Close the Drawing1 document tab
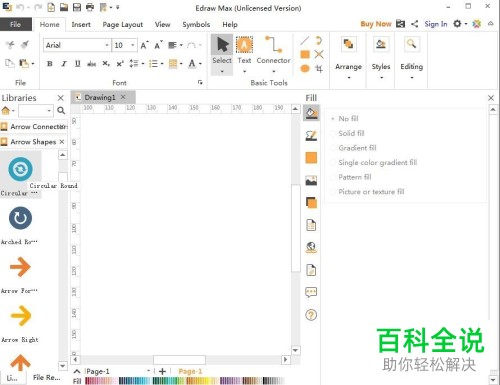This screenshot has height=385, width=500. (x=123, y=97)
